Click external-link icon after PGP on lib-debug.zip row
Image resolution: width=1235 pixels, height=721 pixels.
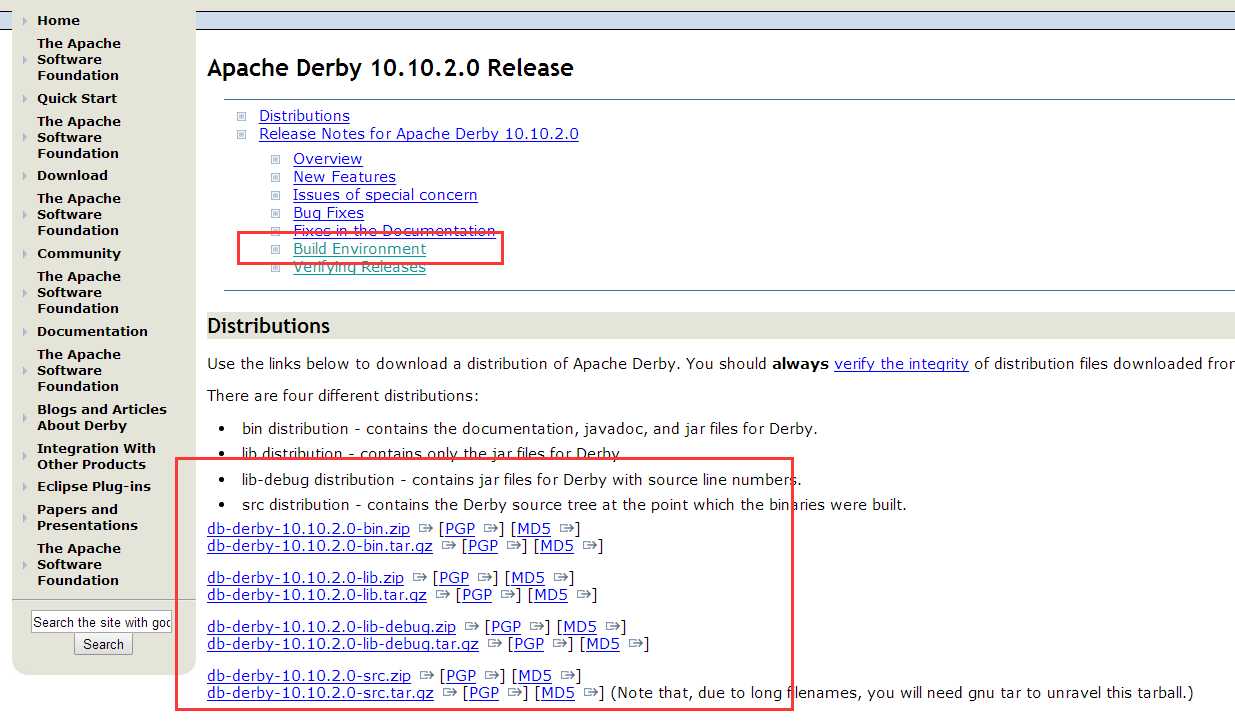point(537,626)
